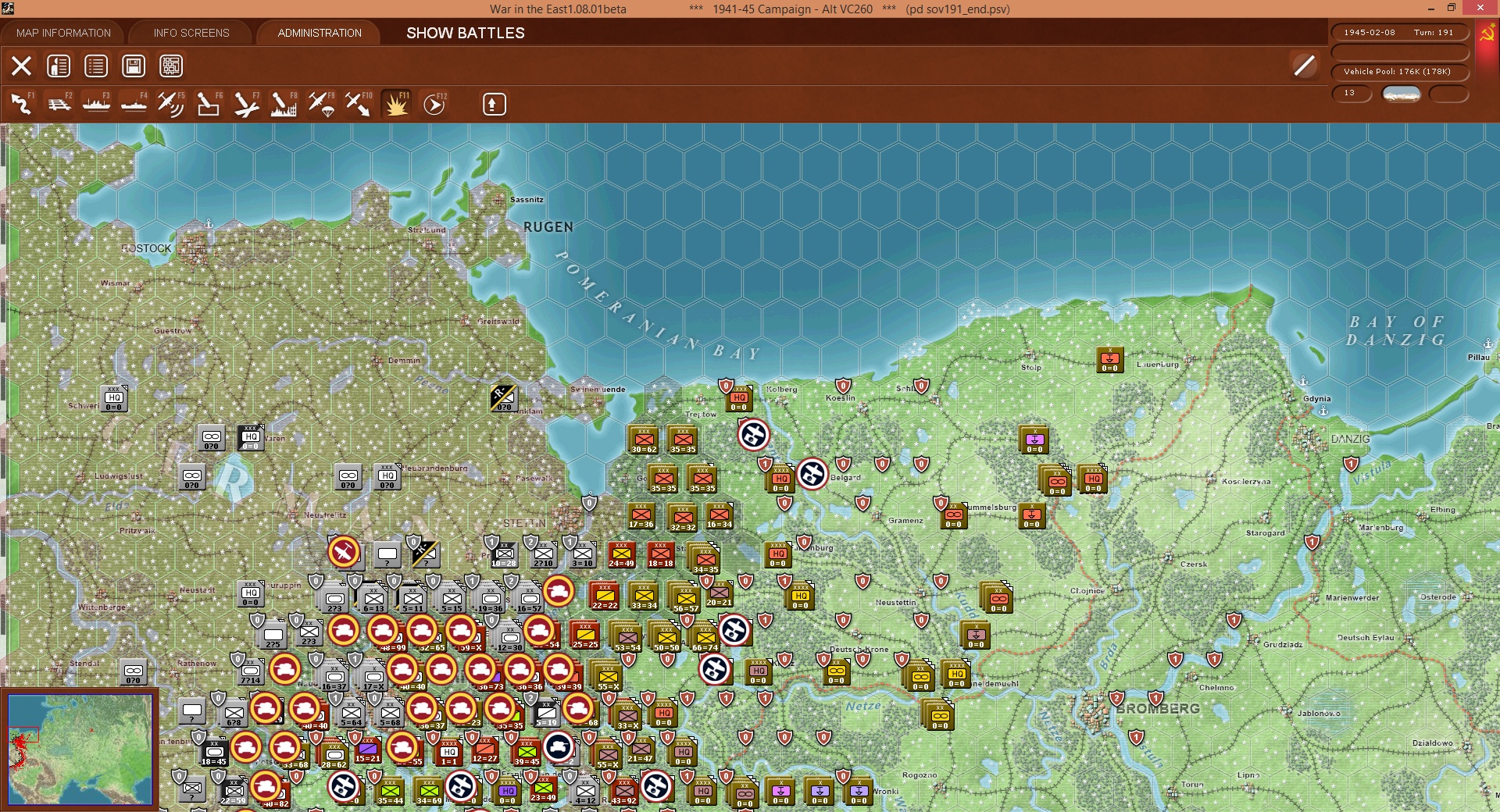This screenshot has height=812, width=1500.
Task: Open the commander report icon
Action: tap(59, 66)
